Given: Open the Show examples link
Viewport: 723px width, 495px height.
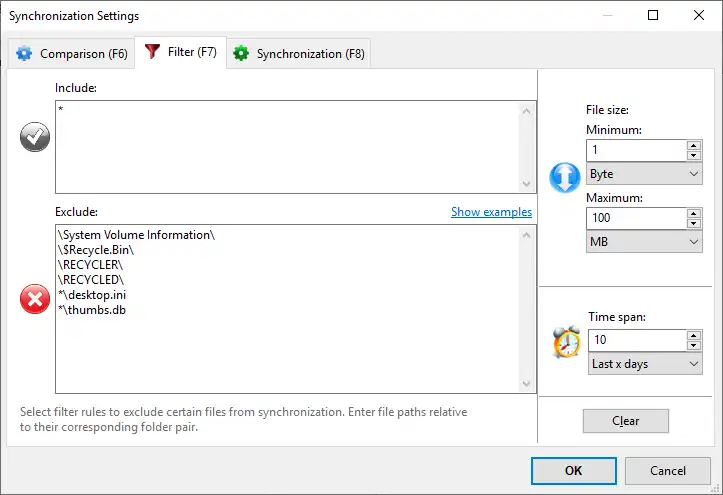Looking at the screenshot, I should click(491, 212).
